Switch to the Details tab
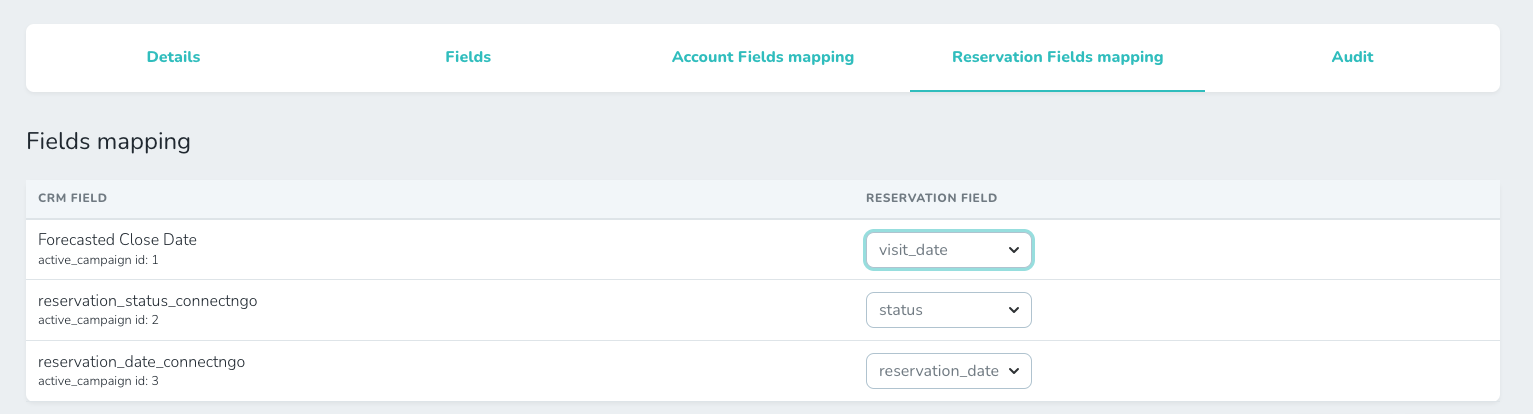The image size is (1533, 414). pyautogui.click(x=173, y=57)
